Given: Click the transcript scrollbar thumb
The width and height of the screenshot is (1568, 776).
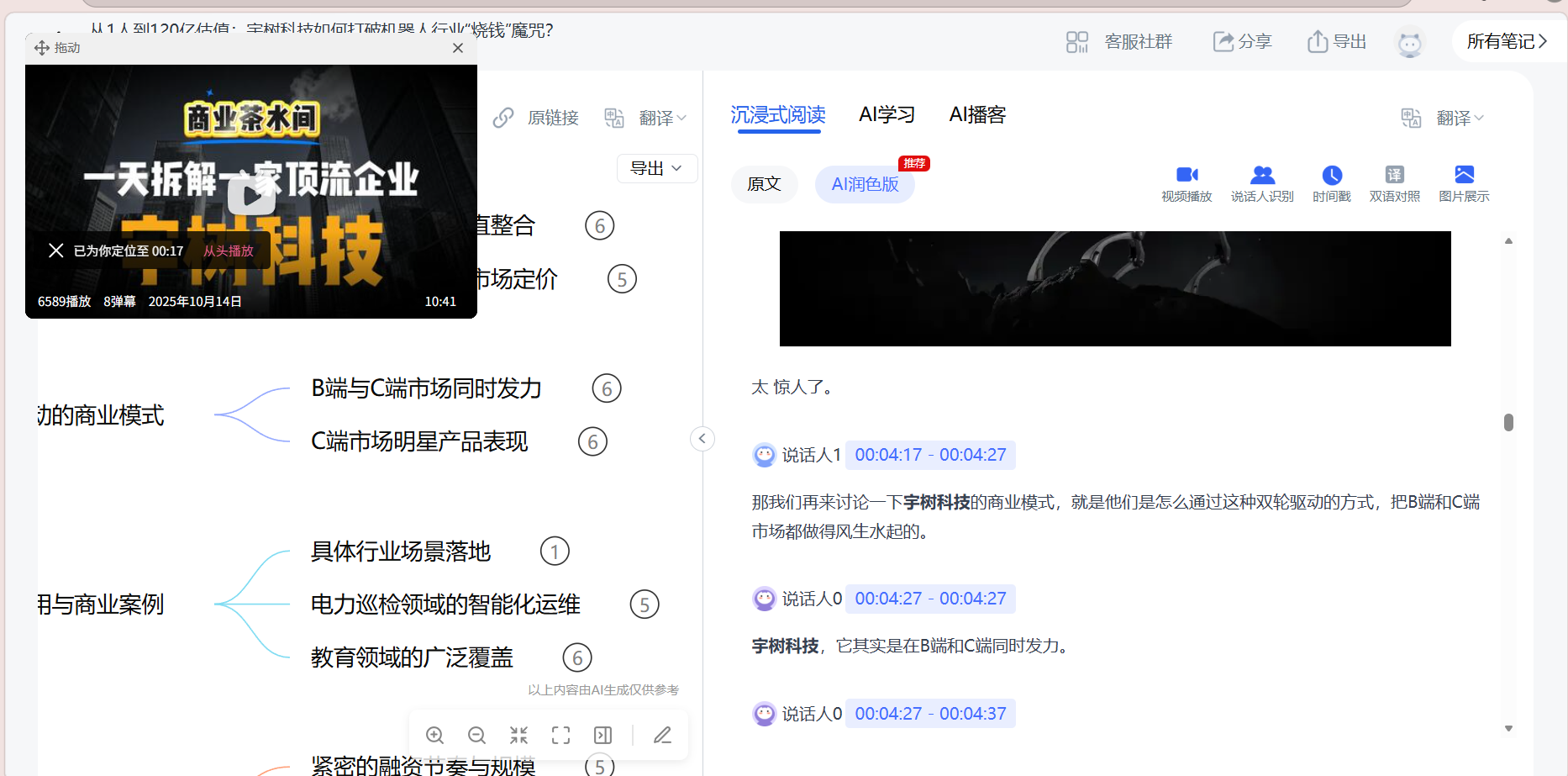Looking at the screenshot, I should coord(1508,422).
